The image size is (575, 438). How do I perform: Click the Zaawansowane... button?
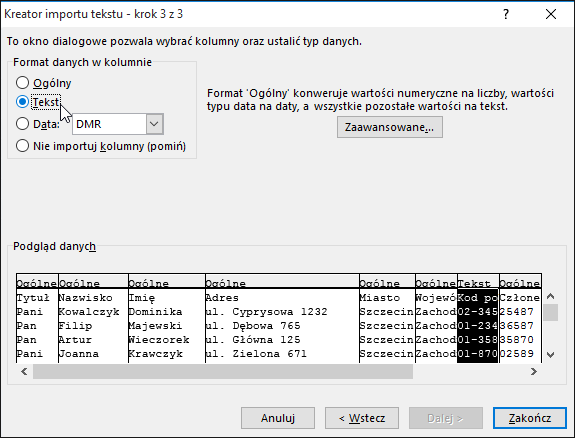tap(389, 127)
